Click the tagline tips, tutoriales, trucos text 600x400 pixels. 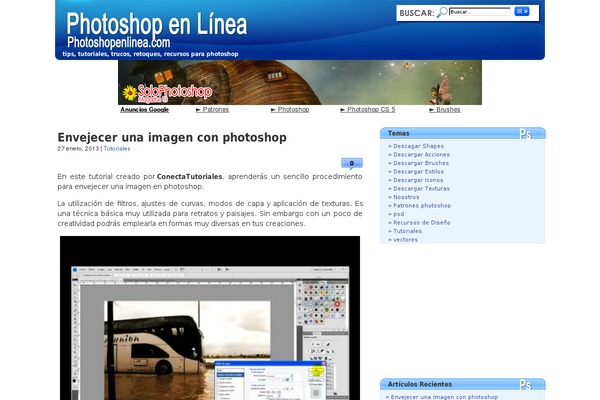(x=150, y=54)
